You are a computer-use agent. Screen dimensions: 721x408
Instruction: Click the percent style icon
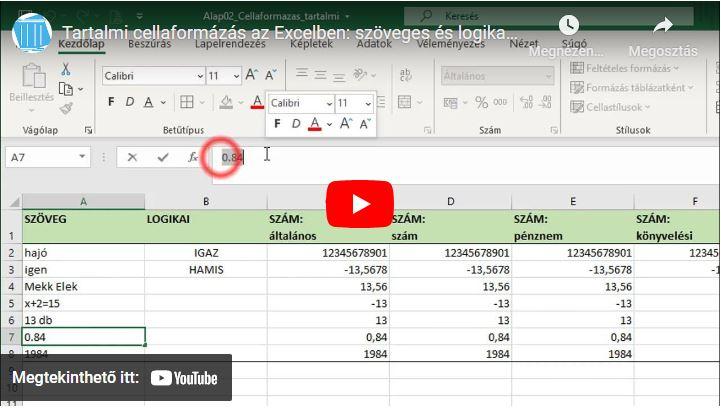click(482, 102)
